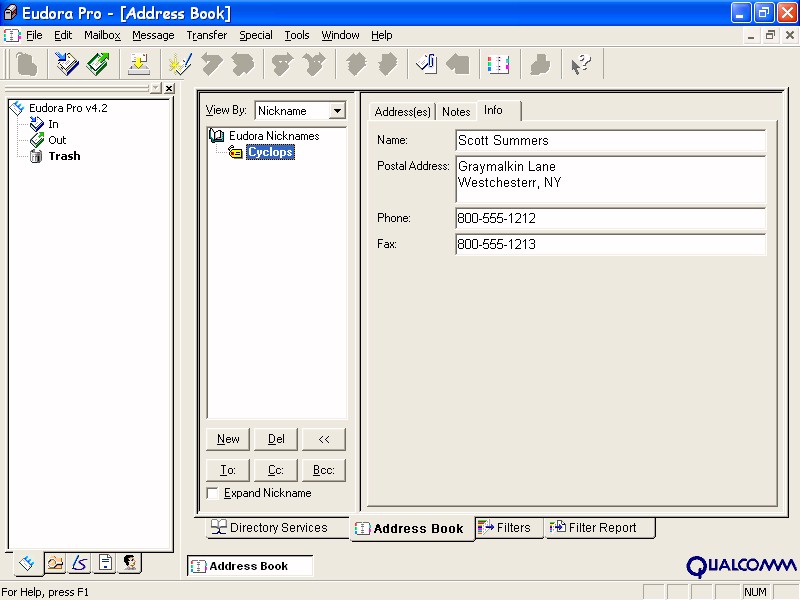Click the side panel dropdown arrow button

point(156,88)
